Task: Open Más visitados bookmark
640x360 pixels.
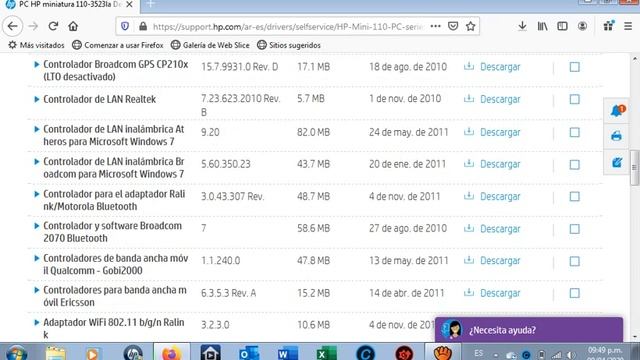Action: click(x=36, y=45)
